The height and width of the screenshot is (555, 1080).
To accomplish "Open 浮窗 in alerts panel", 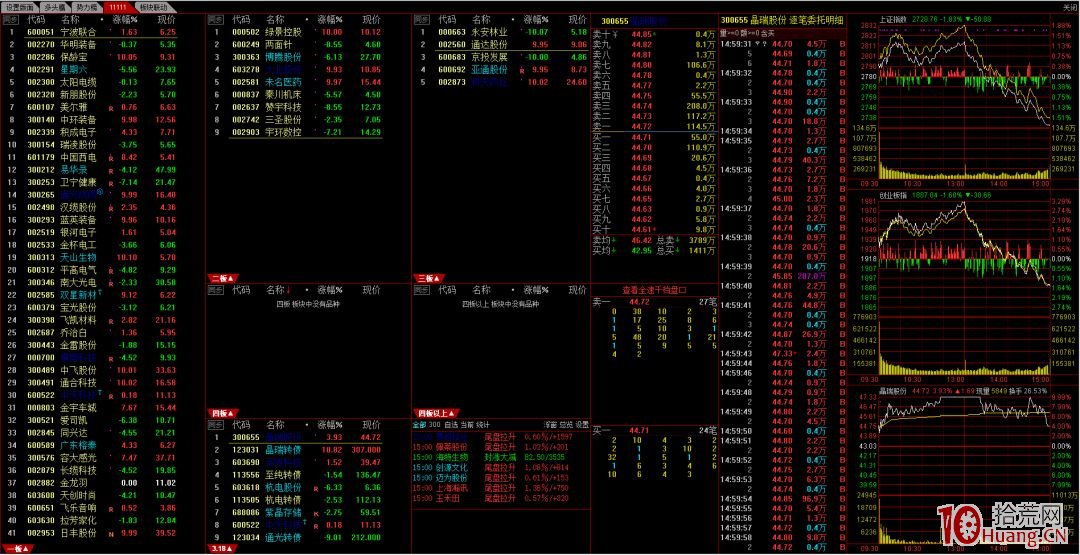I will click(550, 424).
